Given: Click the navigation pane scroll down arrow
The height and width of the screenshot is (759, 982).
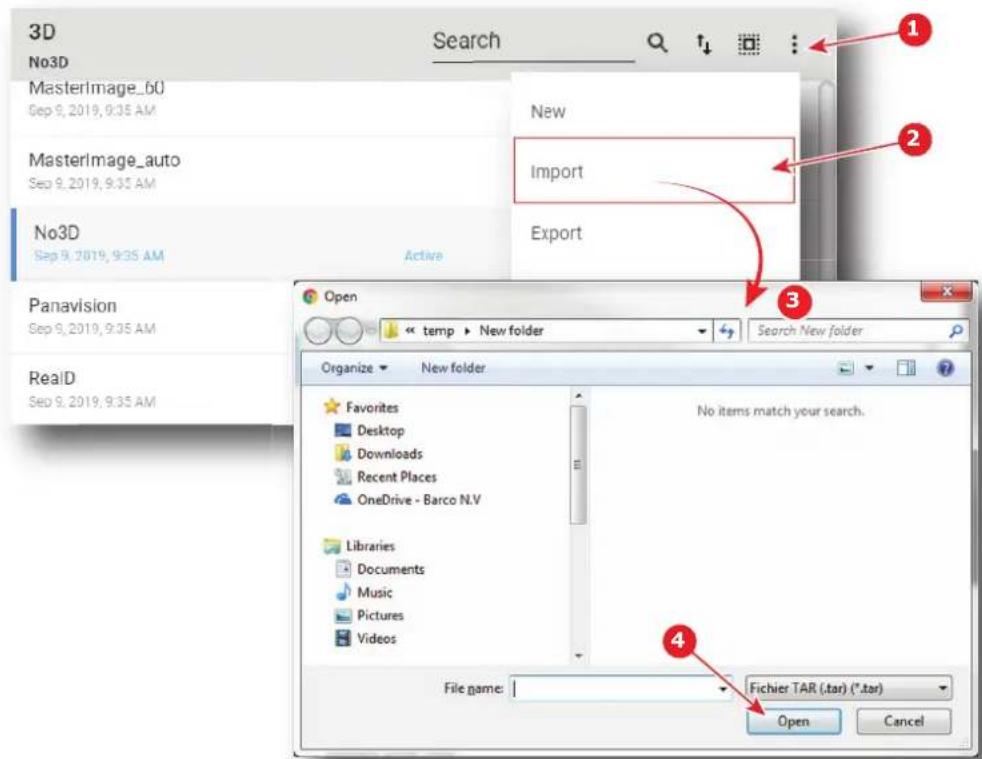Looking at the screenshot, I should (x=579, y=656).
